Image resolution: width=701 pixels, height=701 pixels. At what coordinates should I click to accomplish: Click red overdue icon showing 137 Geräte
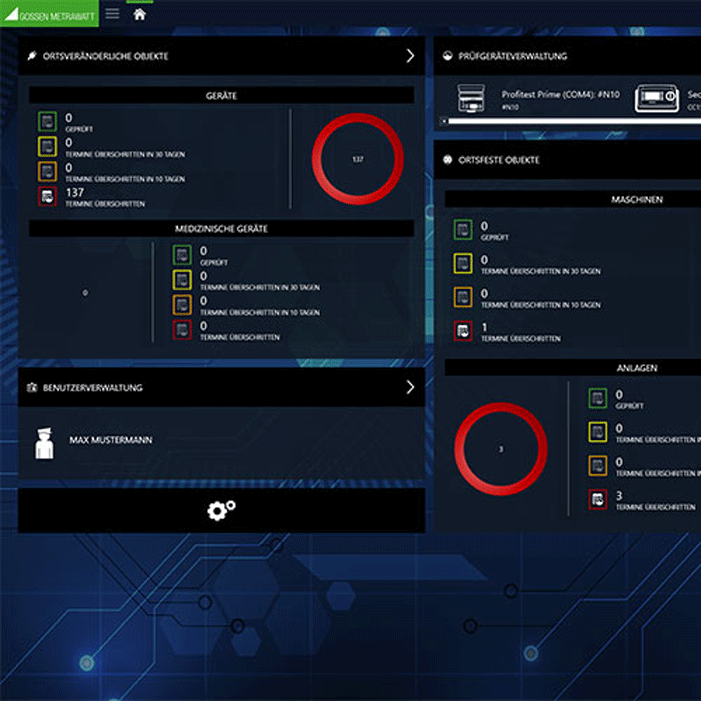coord(47,197)
